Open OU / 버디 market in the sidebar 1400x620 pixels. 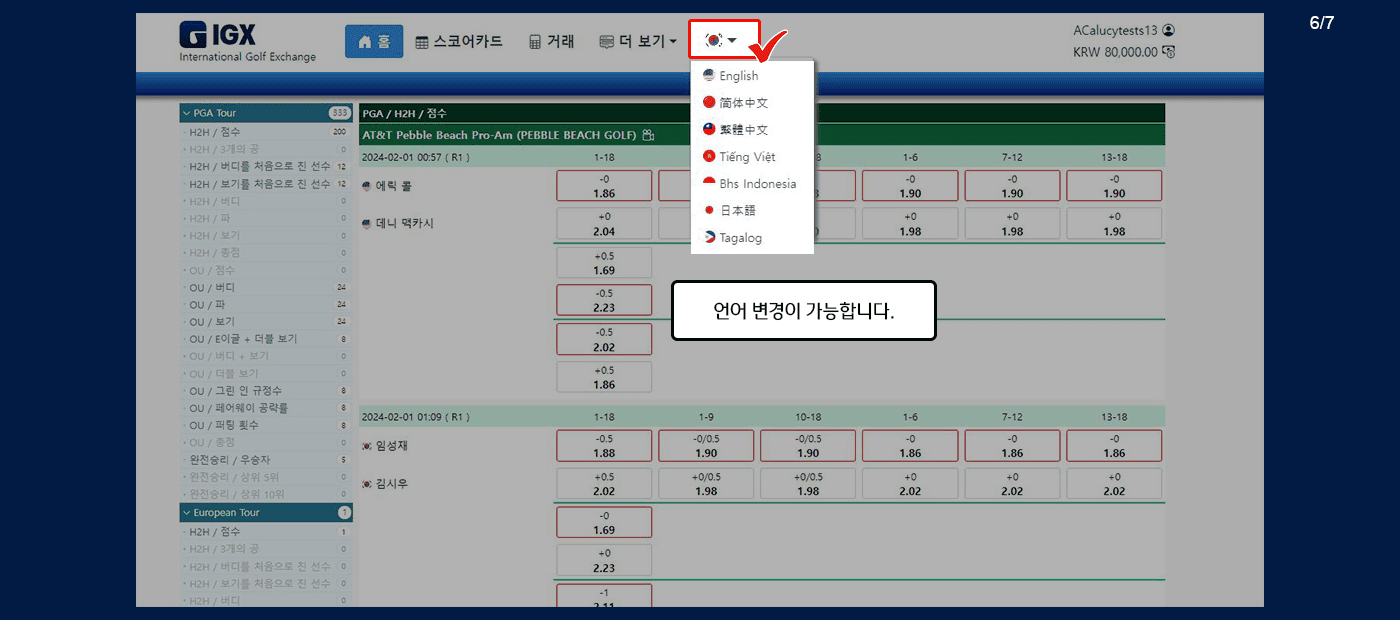tap(212, 288)
